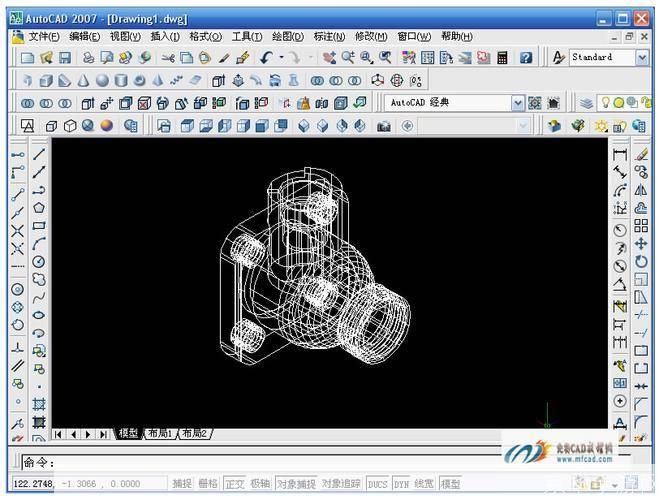Image resolution: width=659 pixels, height=500 pixels.
Task: Select the Spline draw tool
Action: click(x=39, y=297)
